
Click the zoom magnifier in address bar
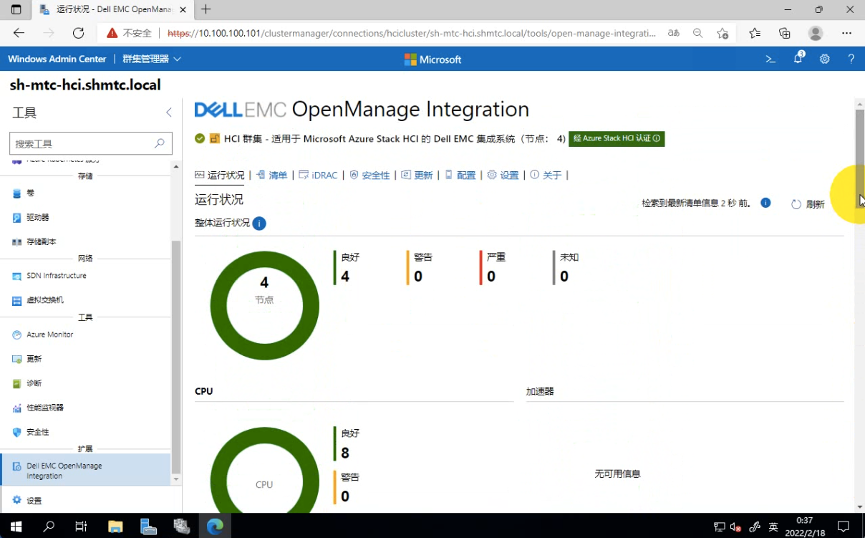tap(698, 33)
